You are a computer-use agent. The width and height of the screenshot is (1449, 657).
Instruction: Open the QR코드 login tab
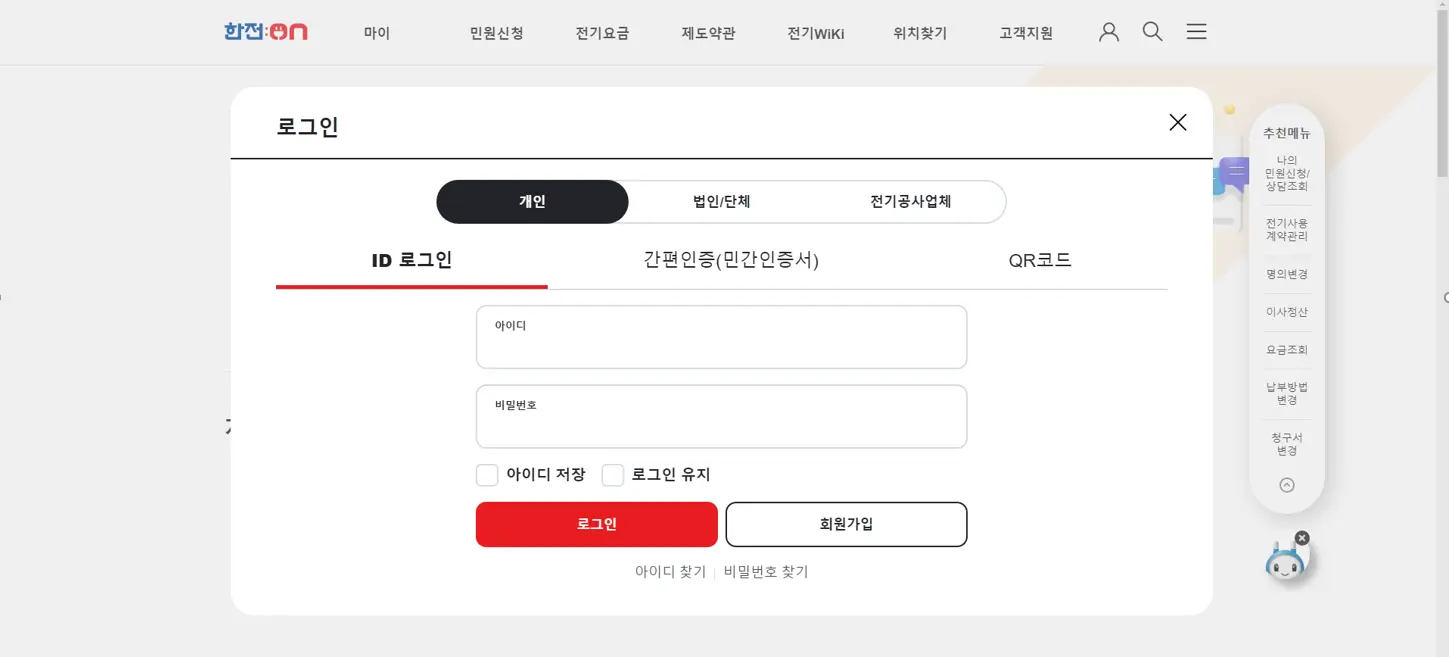pyautogui.click(x=1040, y=259)
